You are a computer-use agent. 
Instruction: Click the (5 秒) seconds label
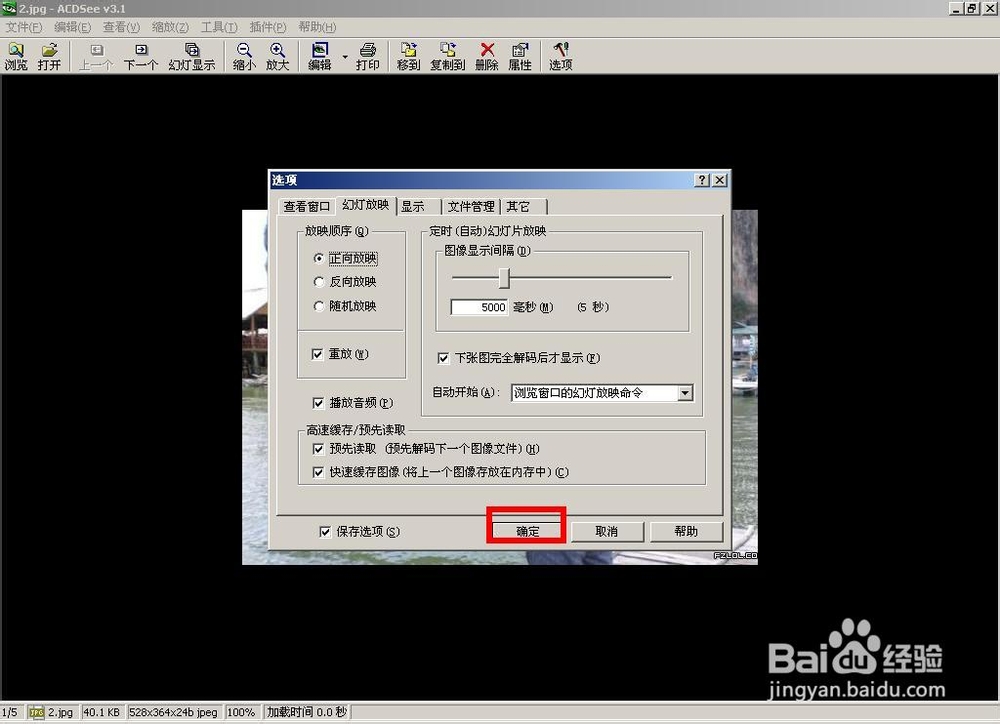593,307
